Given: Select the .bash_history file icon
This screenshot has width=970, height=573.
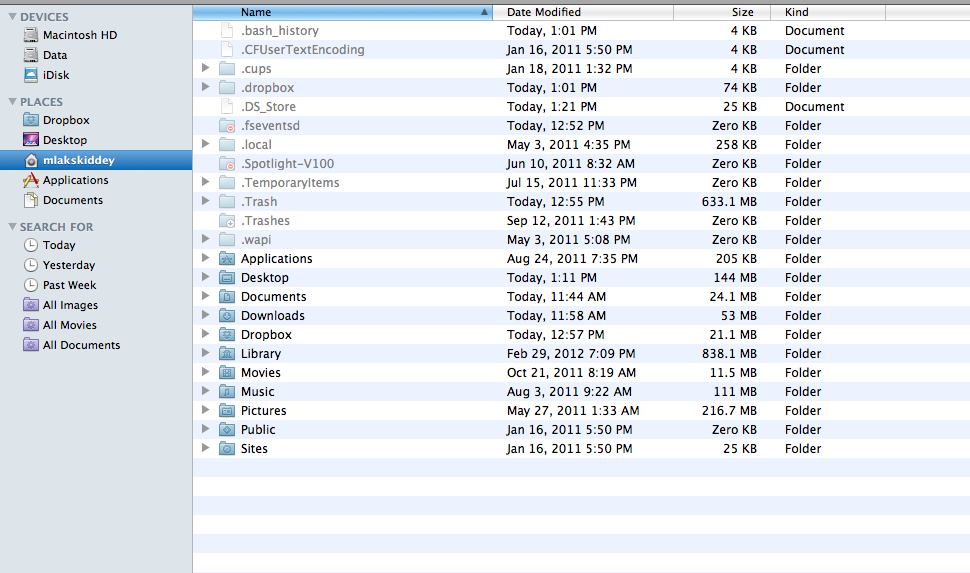Looking at the screenshot, I should (x=227, y=30).
